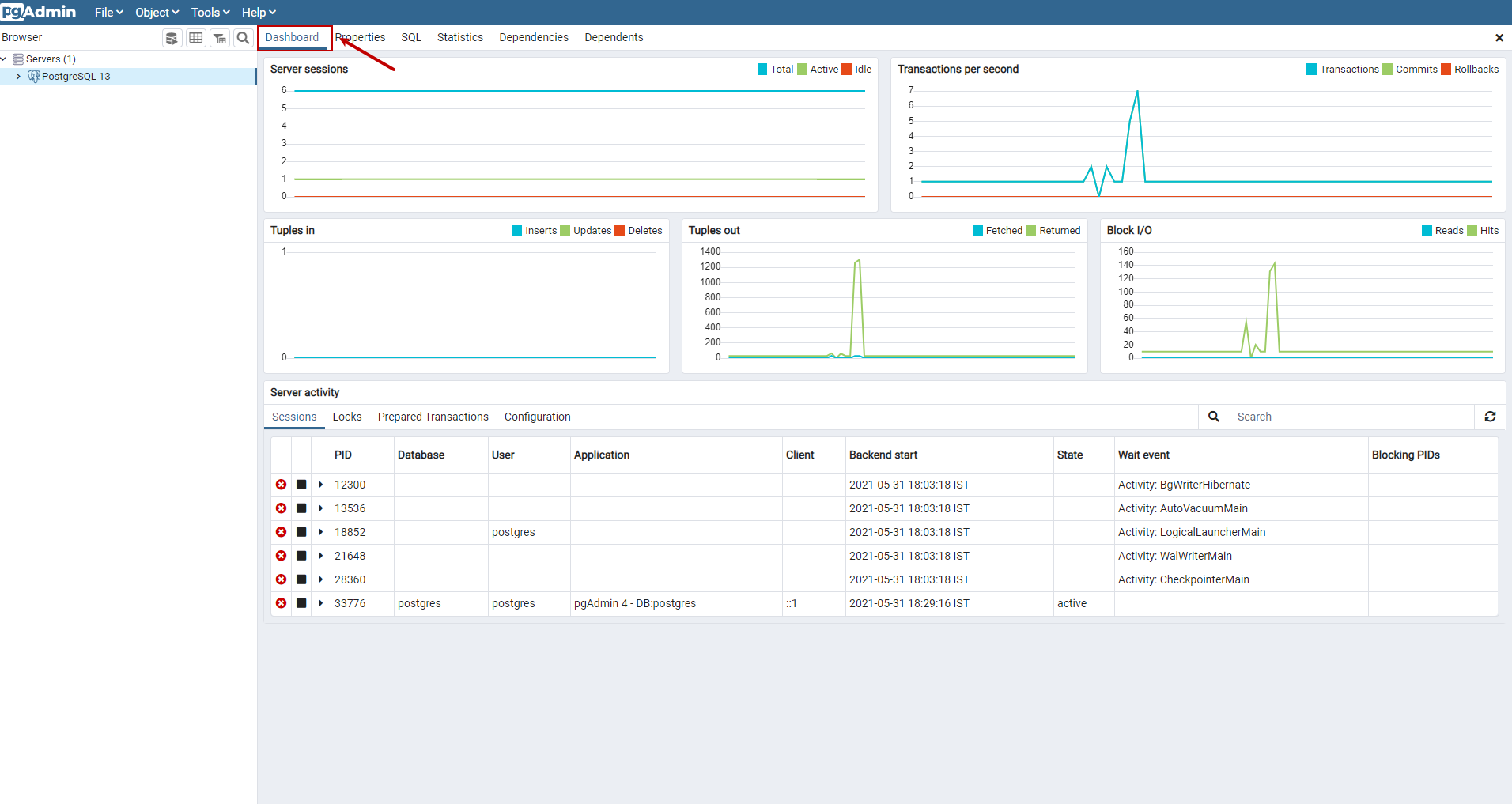The image size is (1512, 804).
Task: Expand details arrow for session 28360
Action: pyautogui.click(x=320, y=579)
